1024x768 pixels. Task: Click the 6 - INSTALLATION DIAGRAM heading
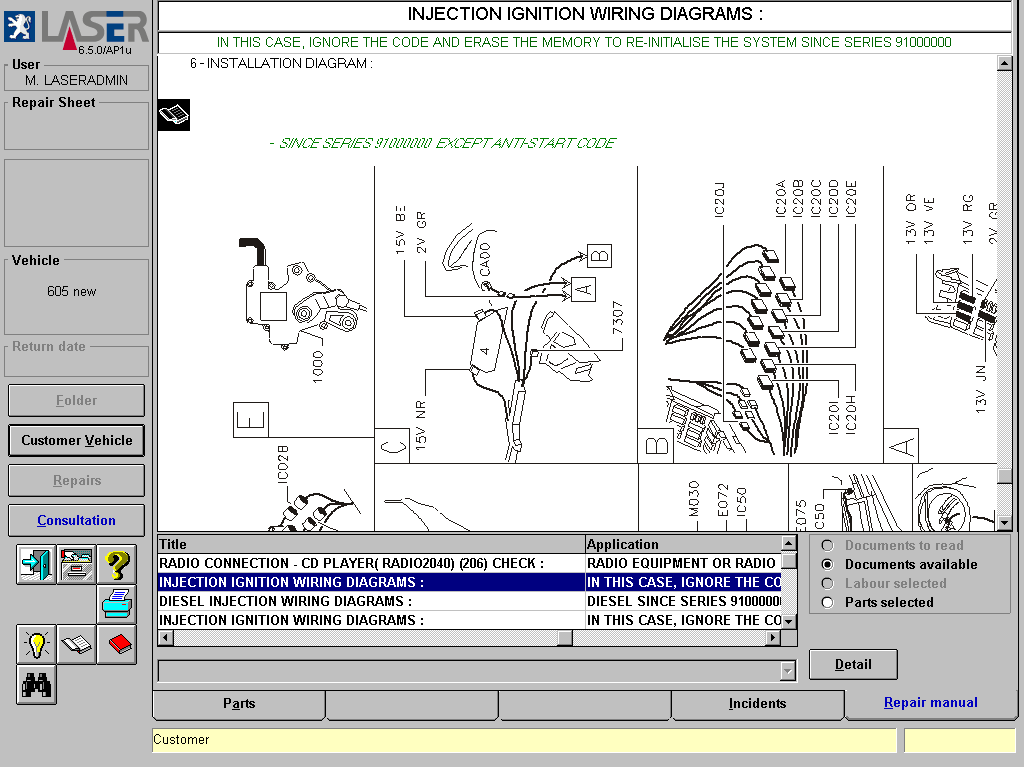(x=281, y=63)
